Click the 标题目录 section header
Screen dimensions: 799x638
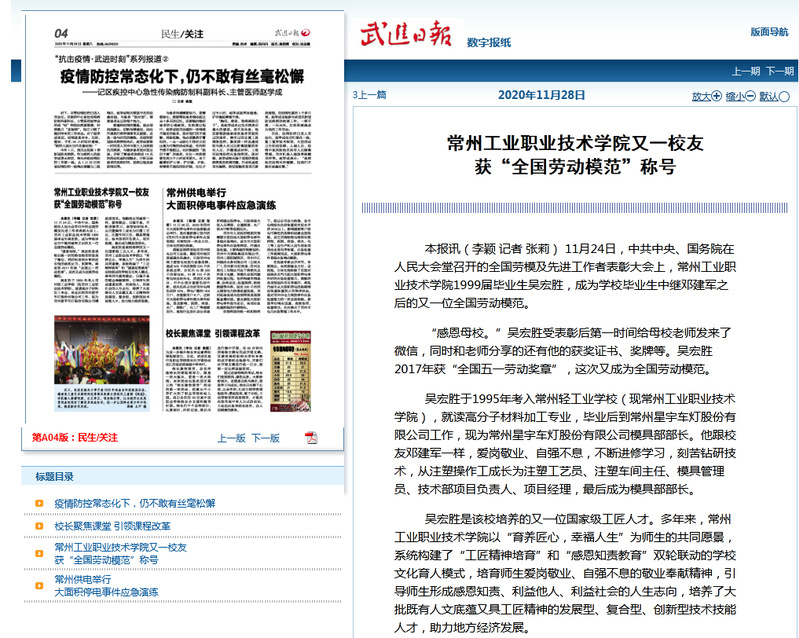pos(55,477)
